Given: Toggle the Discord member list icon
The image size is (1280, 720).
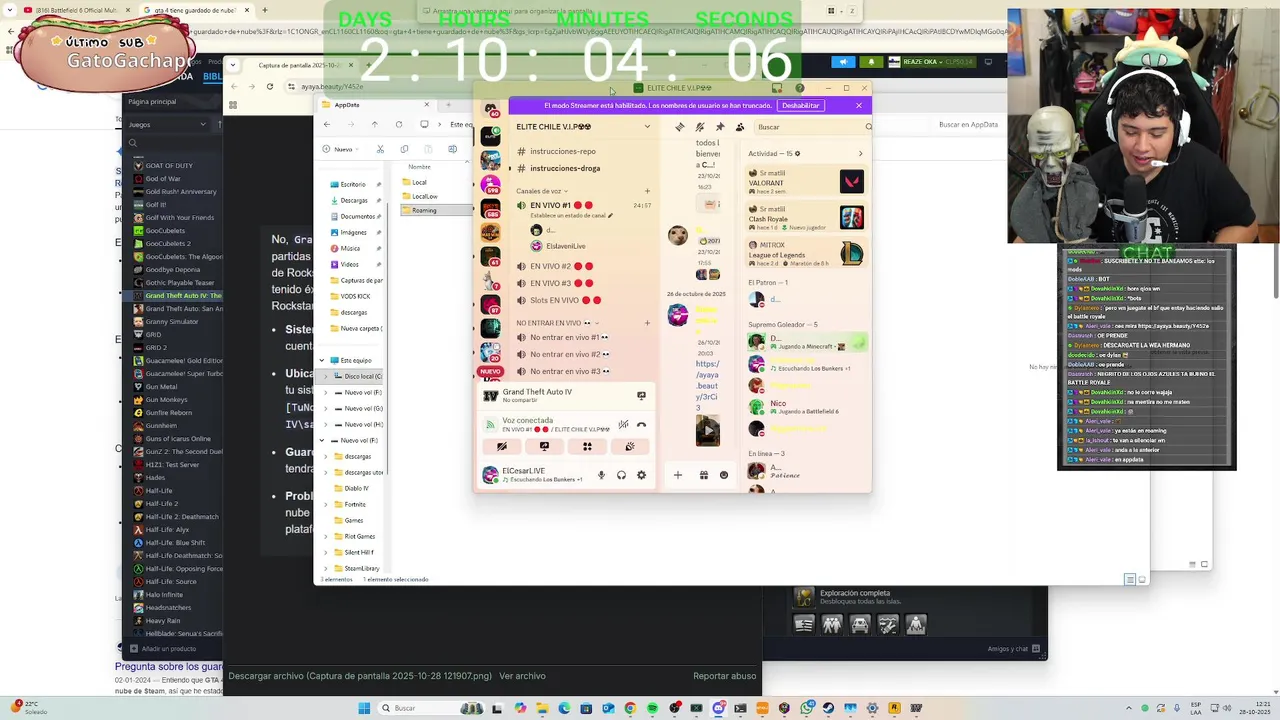Looking at the screenshot, I should (740, 127).
